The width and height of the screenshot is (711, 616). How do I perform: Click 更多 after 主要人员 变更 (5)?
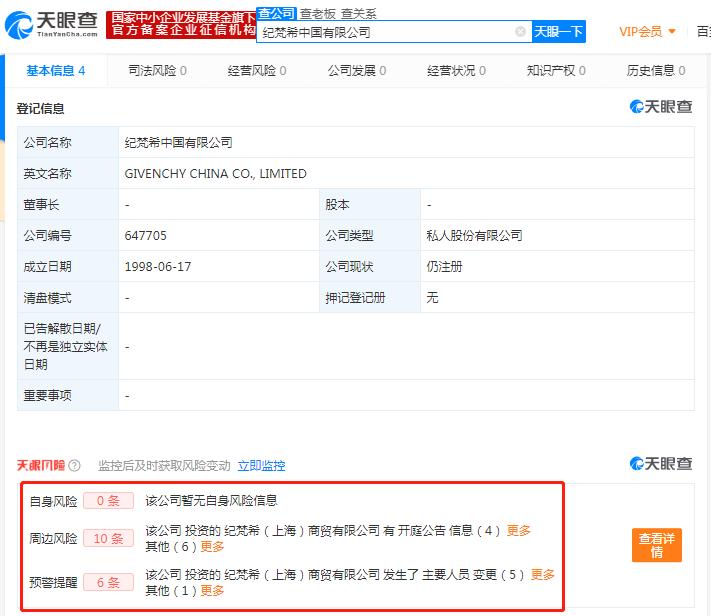pyautogui.click(x=543, y=575)
